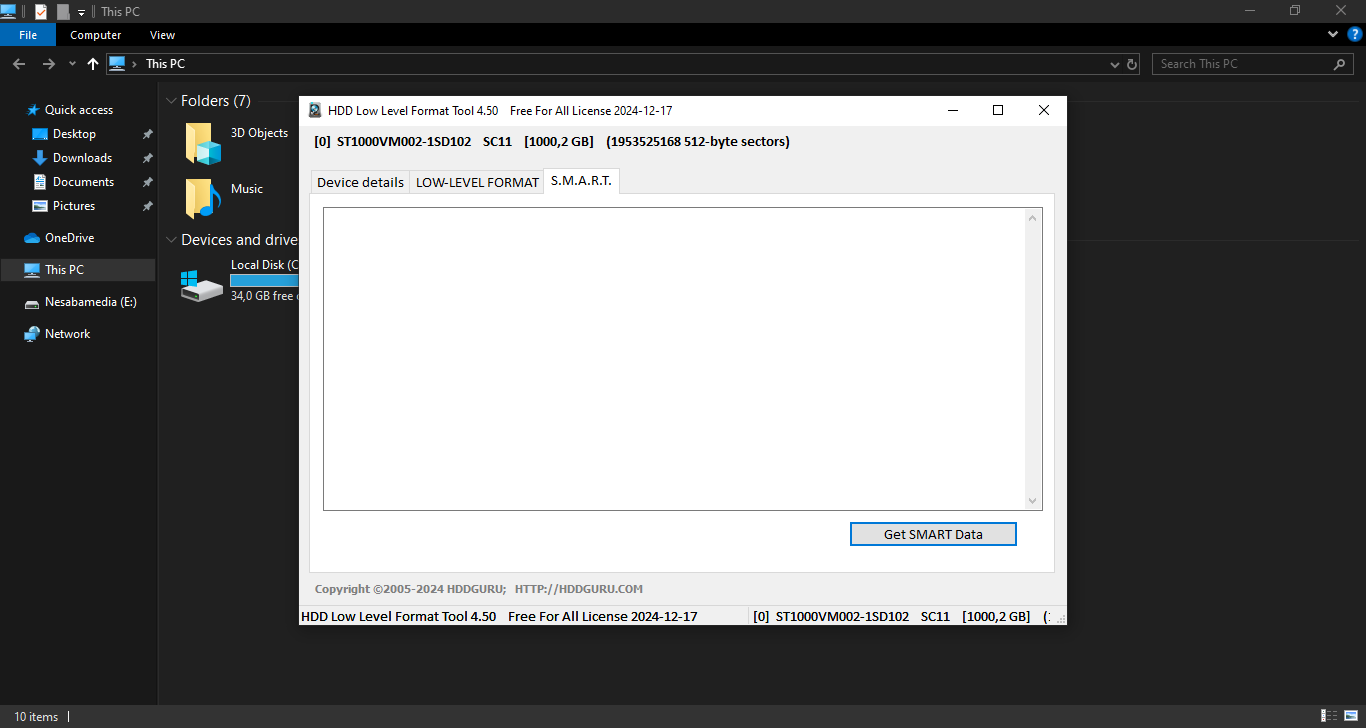Open the LOW-LEVEL FORMAT tab
Viewport: 1366px width, 728px height.
coord(477,182)
